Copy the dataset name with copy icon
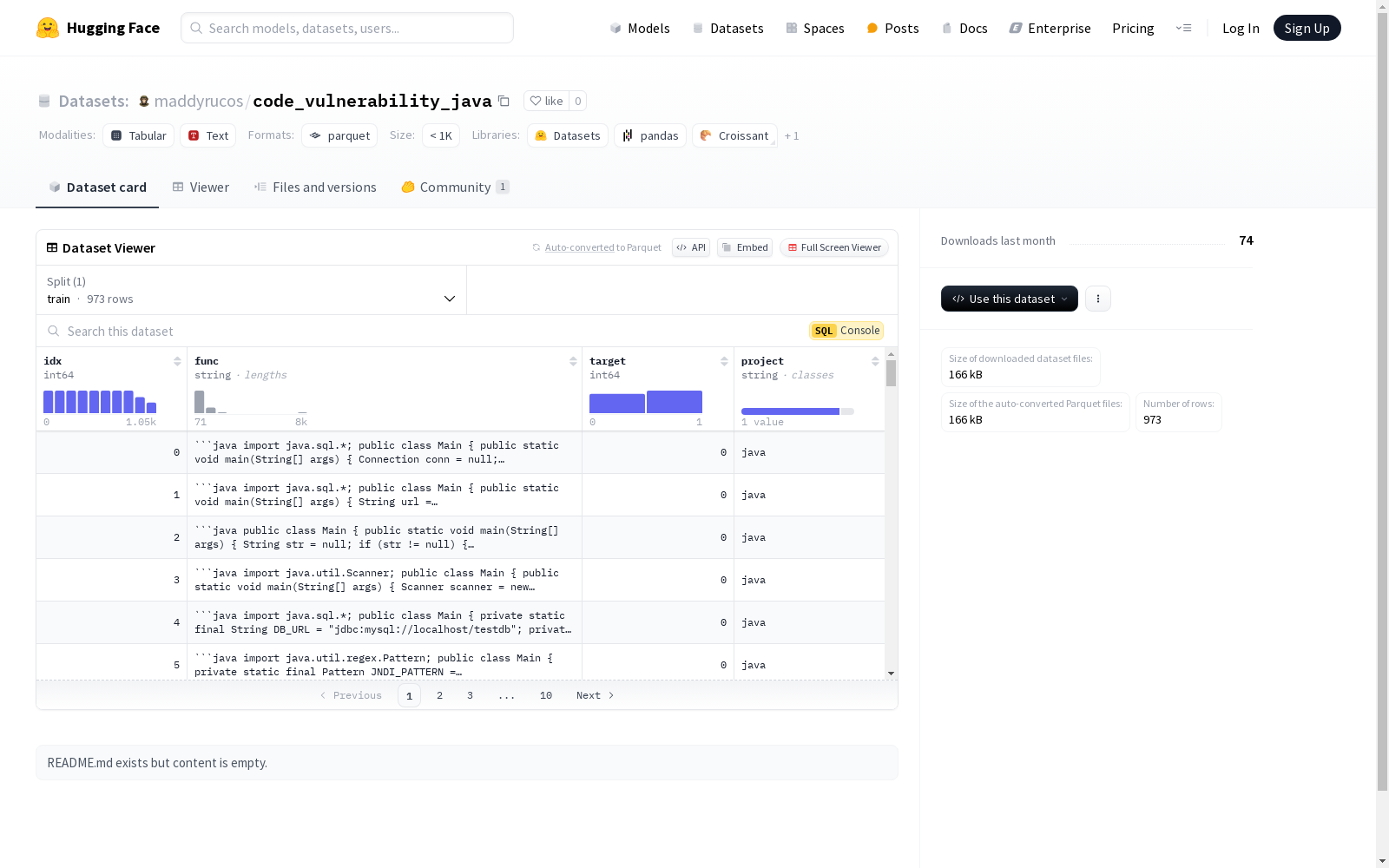The image size is (1389, 868). coord(504,101)
